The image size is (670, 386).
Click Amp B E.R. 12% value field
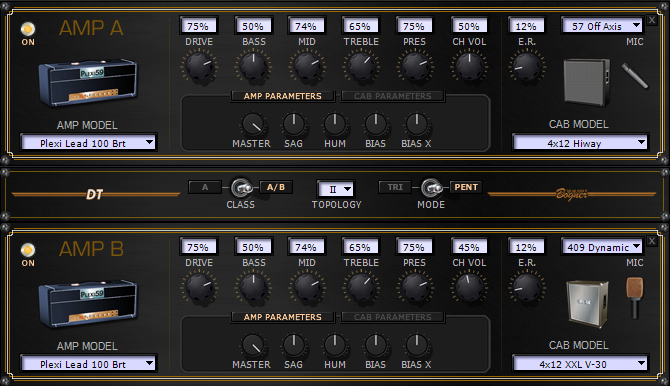[x=526, y=247]
